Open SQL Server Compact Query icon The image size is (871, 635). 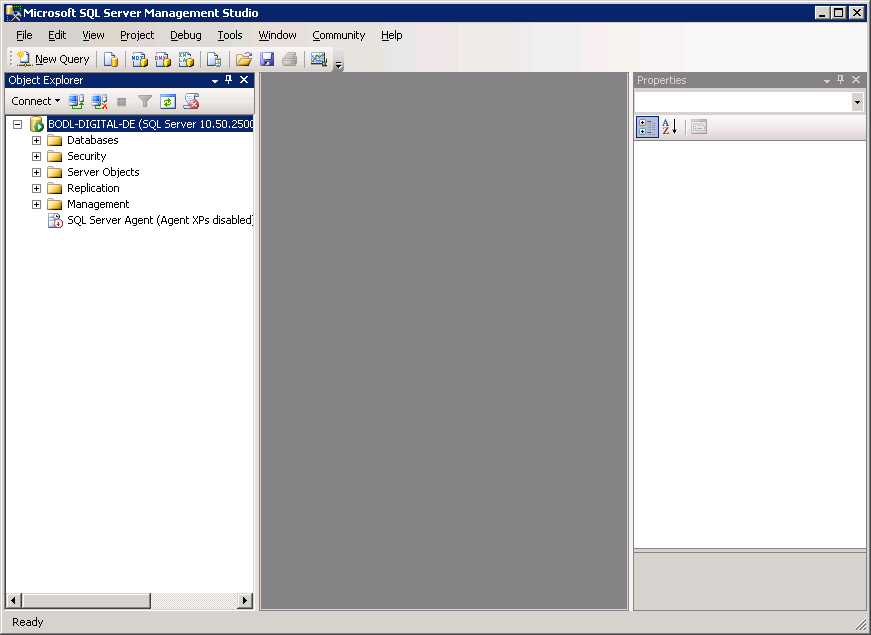click(214, 59)
